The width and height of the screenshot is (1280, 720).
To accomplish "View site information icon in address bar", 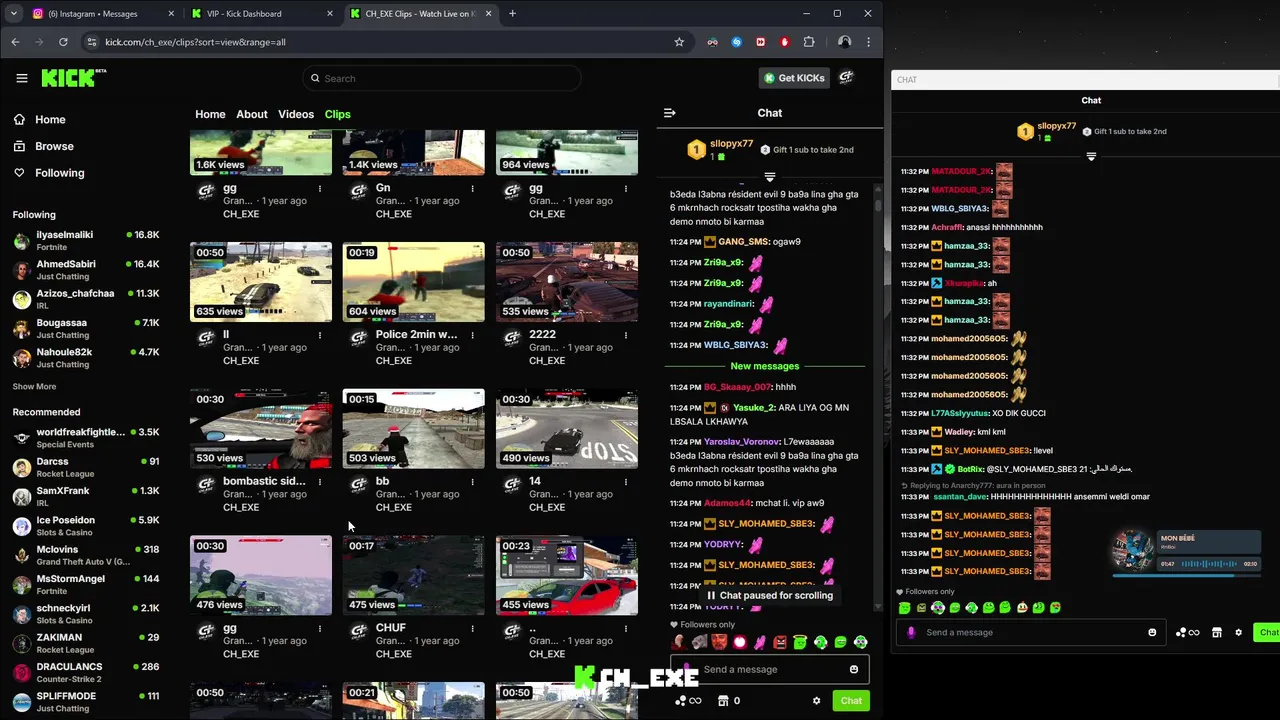I will click(92, 42).
